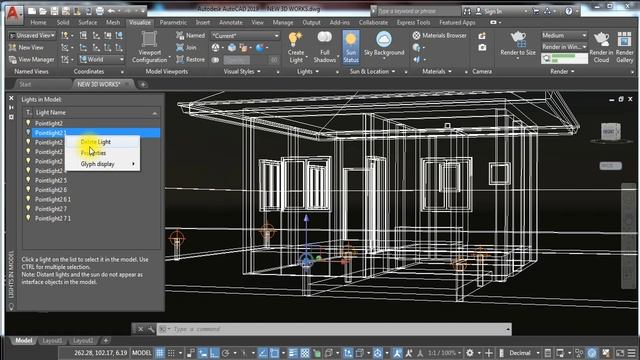640x360 pixels.
Task: Toggle transparency in status bar
Action: pos(305,353)
